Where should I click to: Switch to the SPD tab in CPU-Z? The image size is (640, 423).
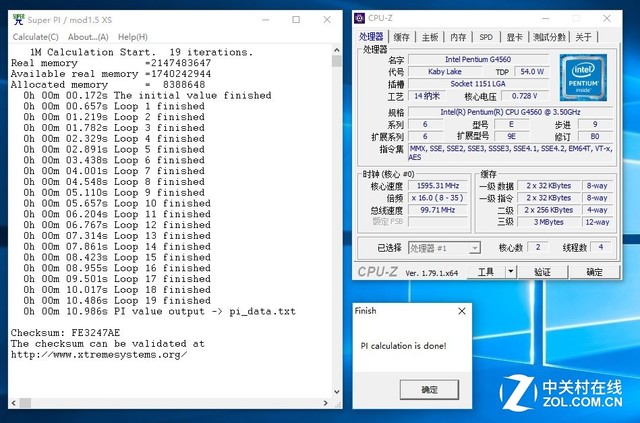coord(486,37)
